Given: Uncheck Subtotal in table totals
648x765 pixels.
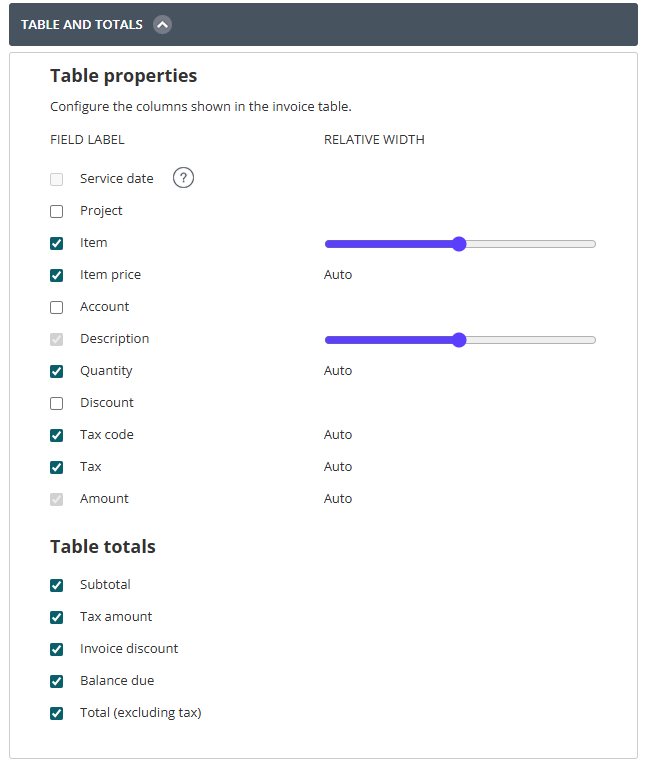Looking at the screenshot, I should click(x=57, y=585).
